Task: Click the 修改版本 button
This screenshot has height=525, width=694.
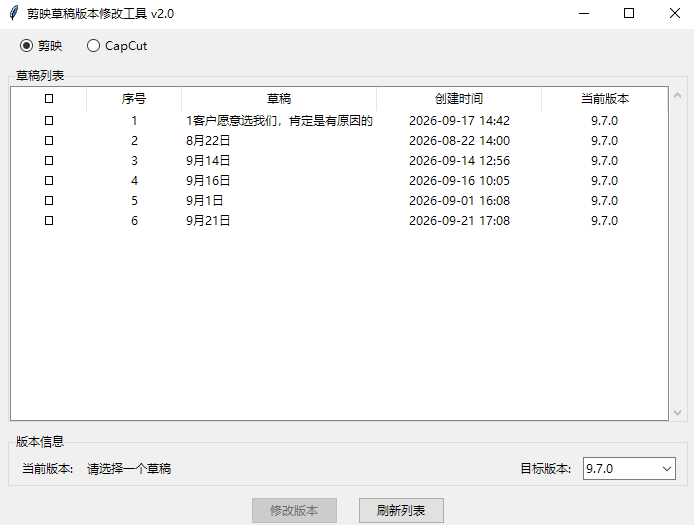Action: pyautogui.click(x=294, y=510)
